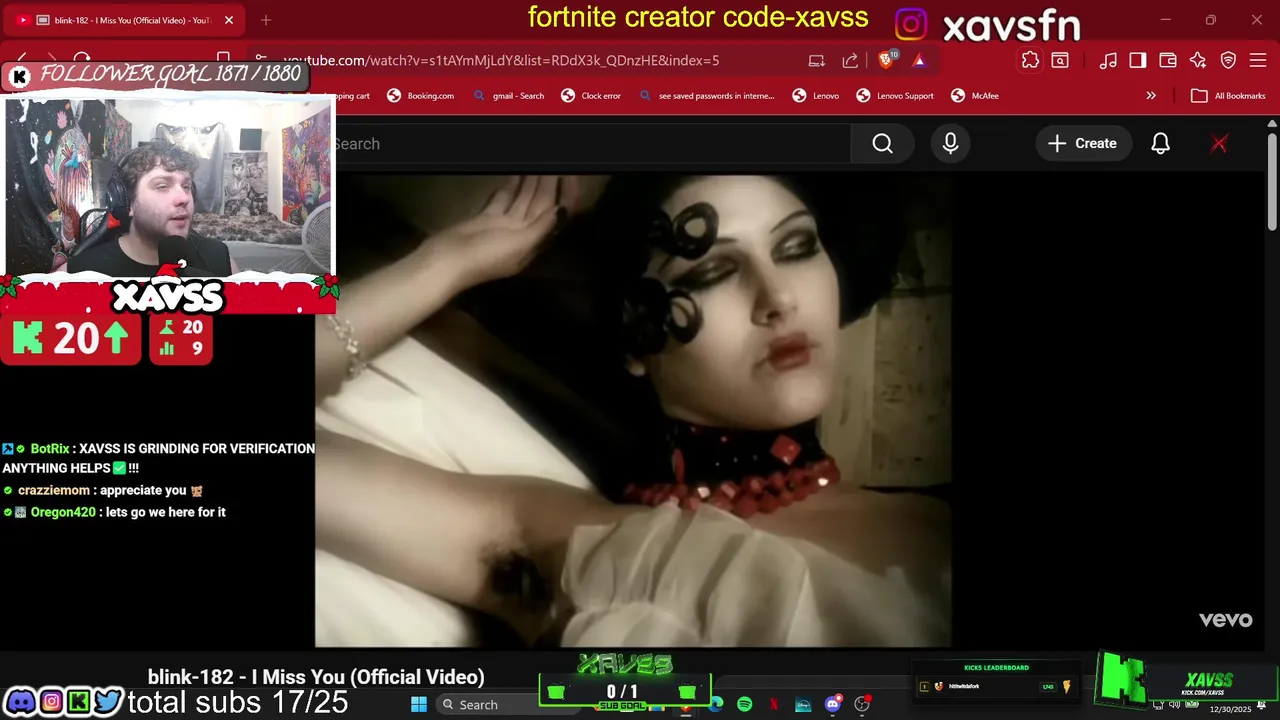Open the Clock error bookmark
This screenshot has width=1280, height=720.
point(590,96)
